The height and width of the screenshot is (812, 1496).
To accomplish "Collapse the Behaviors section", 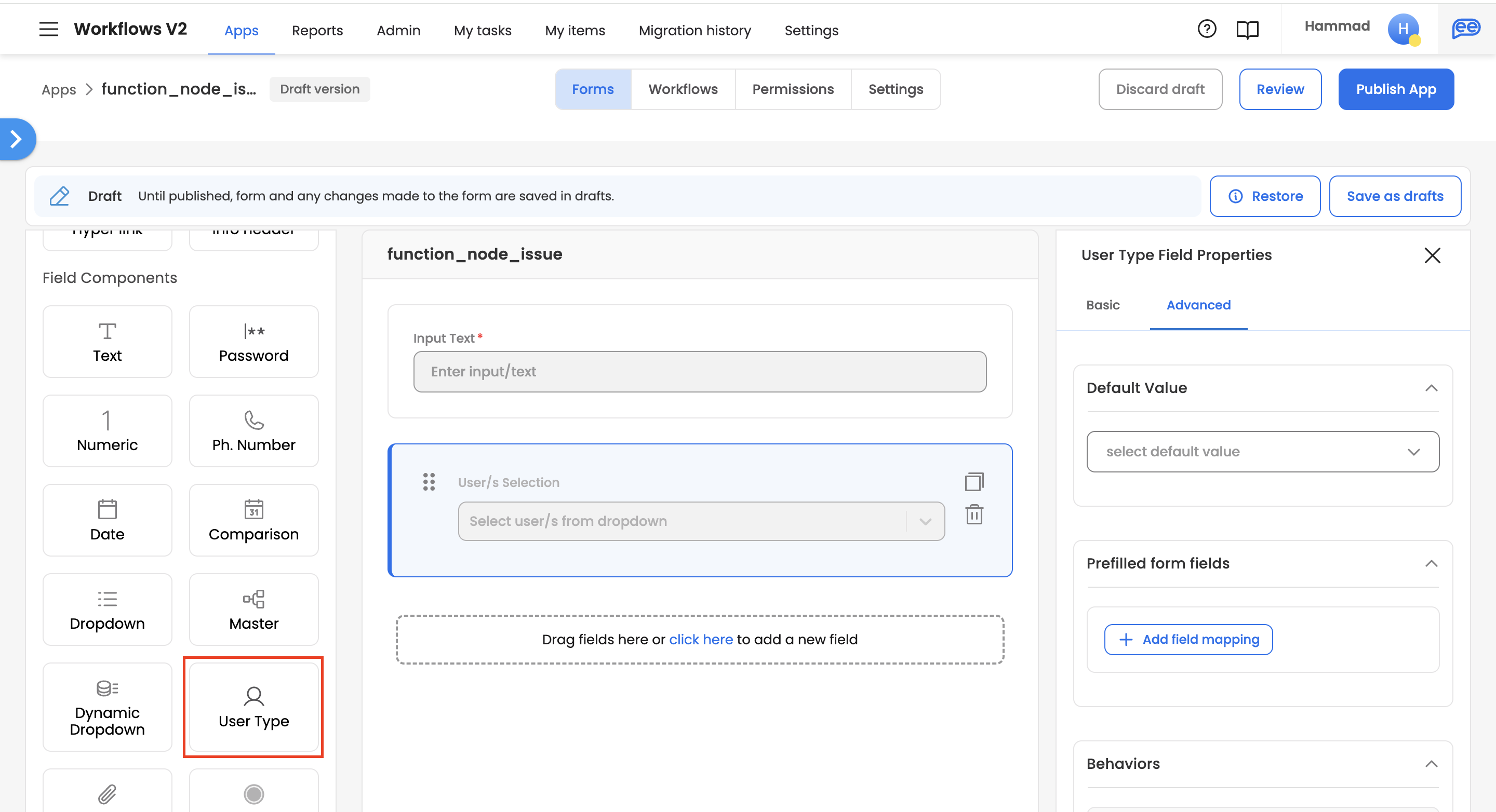I will coord(1431,763).
